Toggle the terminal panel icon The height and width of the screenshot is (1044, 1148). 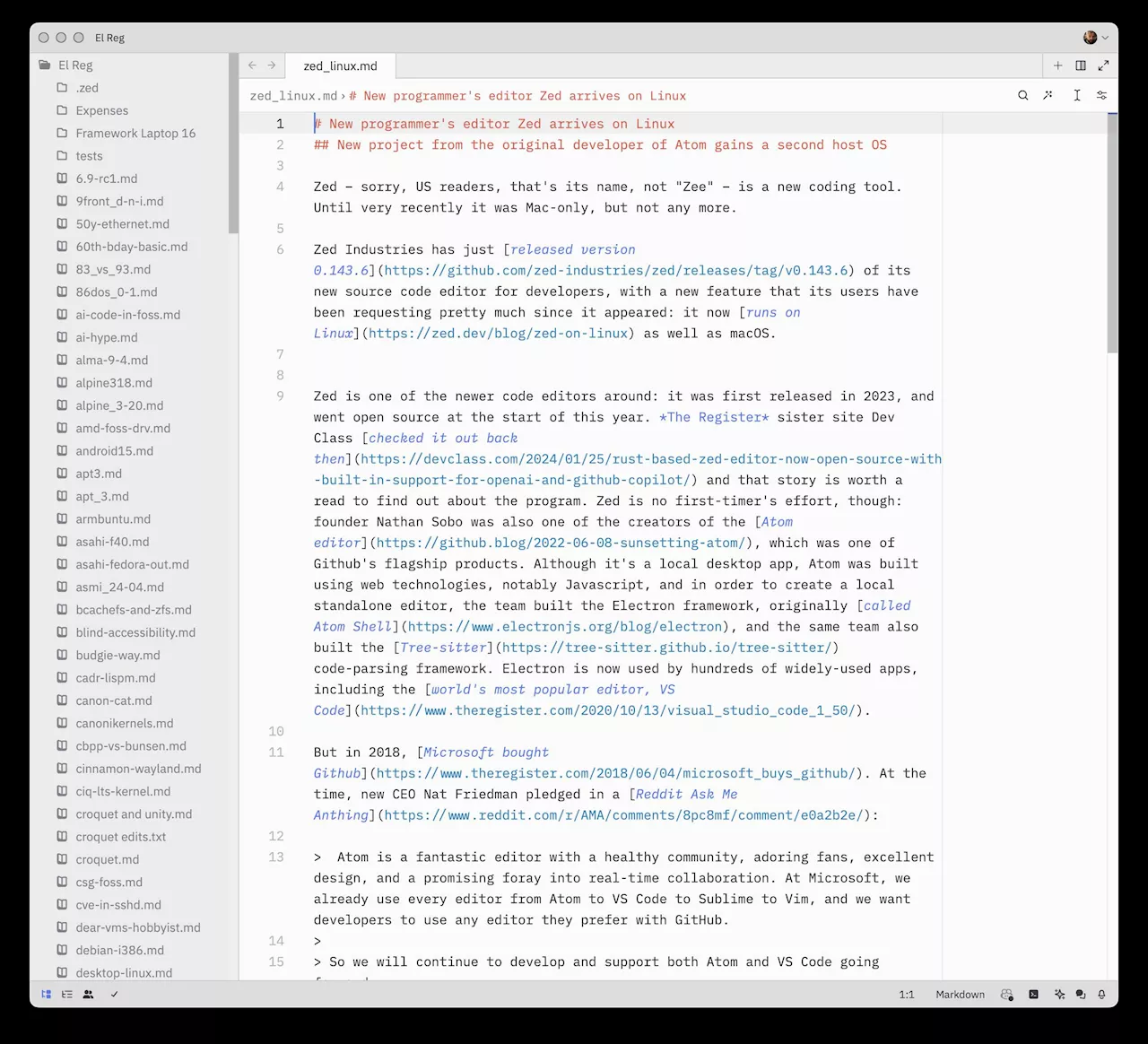(1033, 994)
